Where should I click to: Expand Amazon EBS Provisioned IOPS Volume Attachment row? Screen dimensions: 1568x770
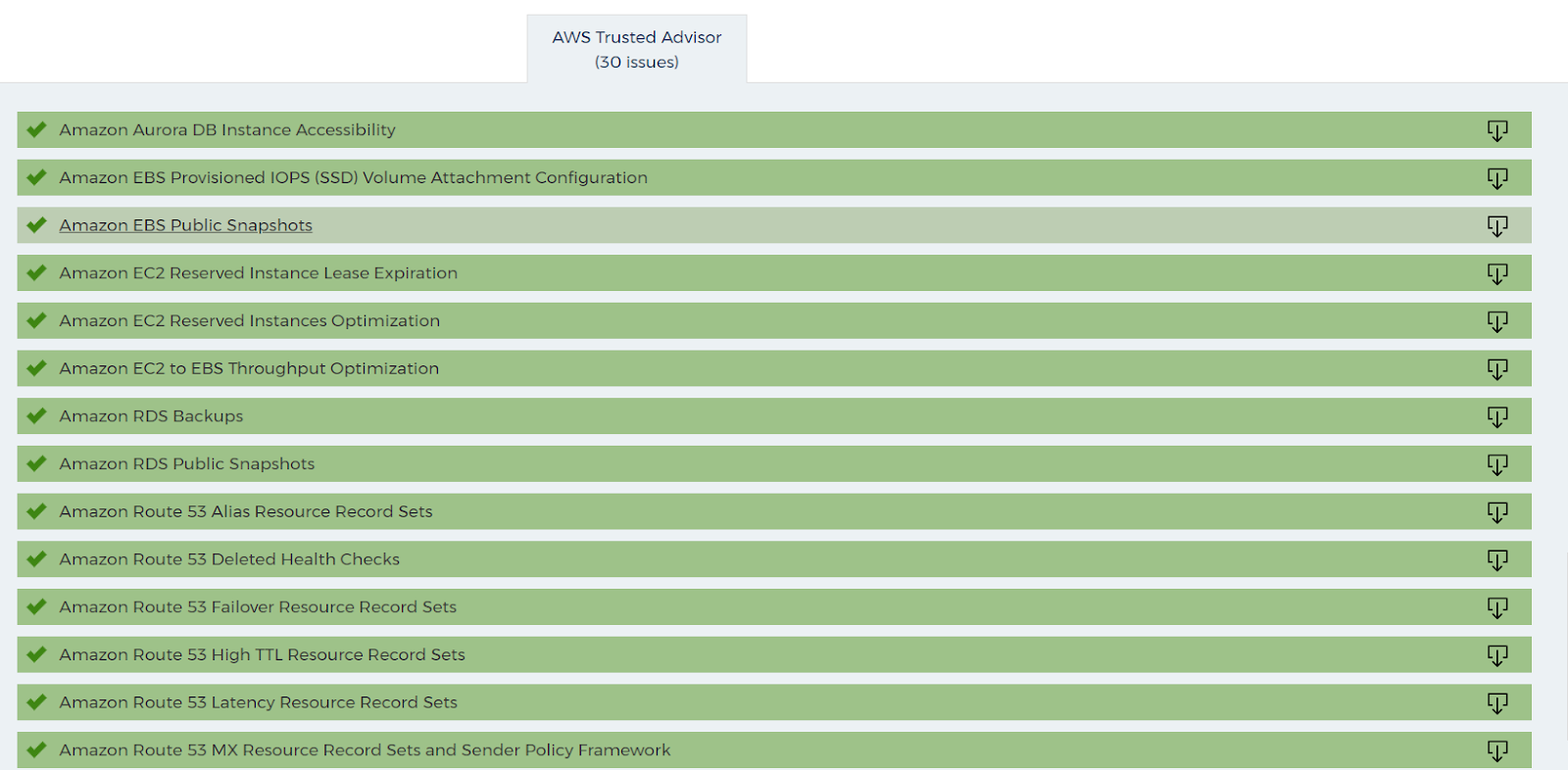click(1497, 178)
